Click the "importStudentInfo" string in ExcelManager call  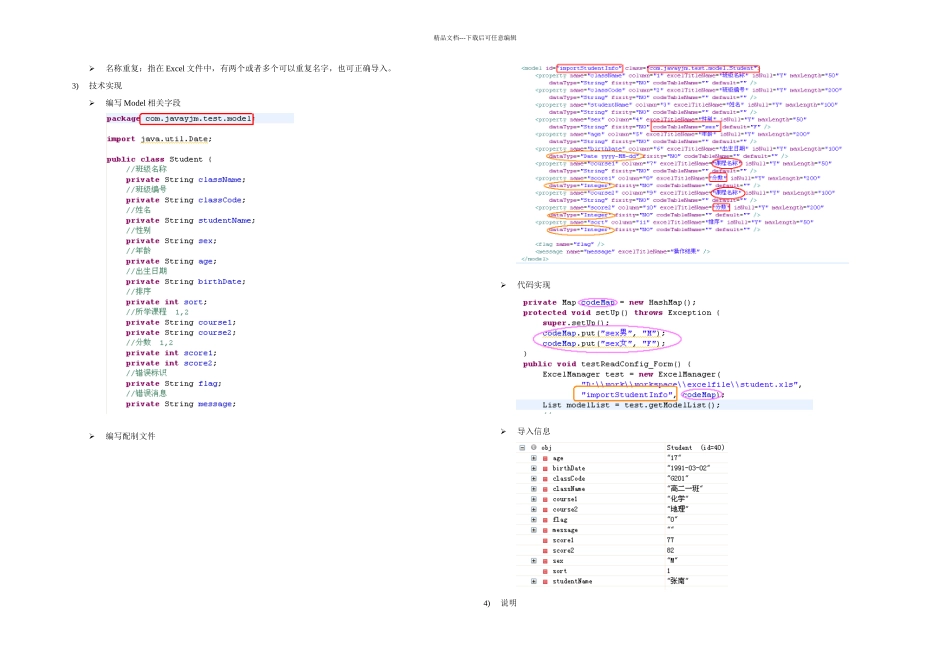626,394
